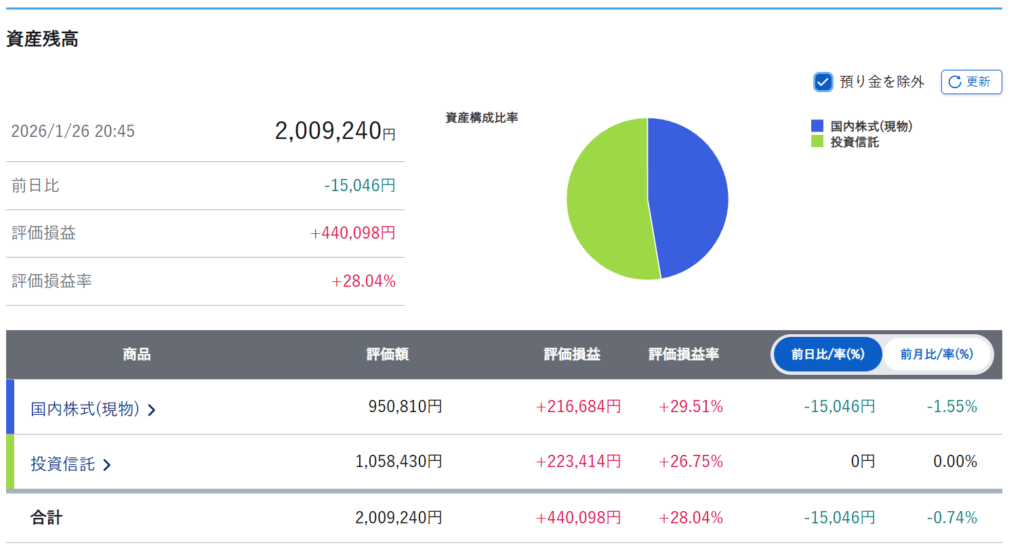
Task: Click chevron arrow beside 投資信託
Action: coord(107,464)
